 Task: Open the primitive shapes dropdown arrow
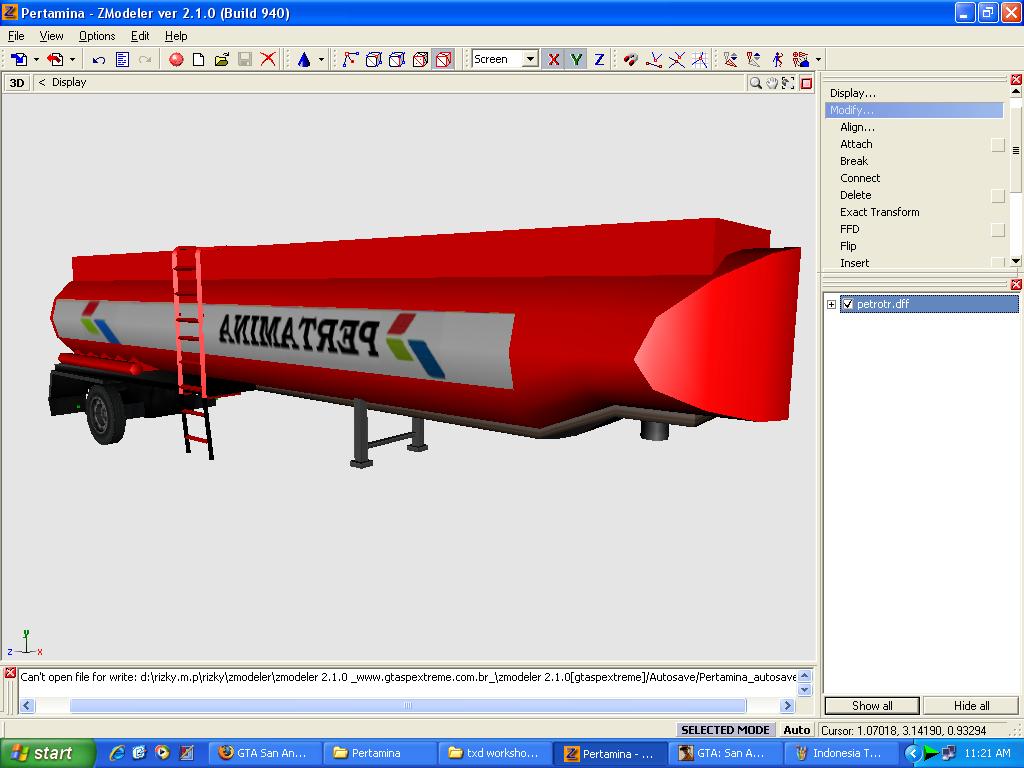tap(321, 60)
